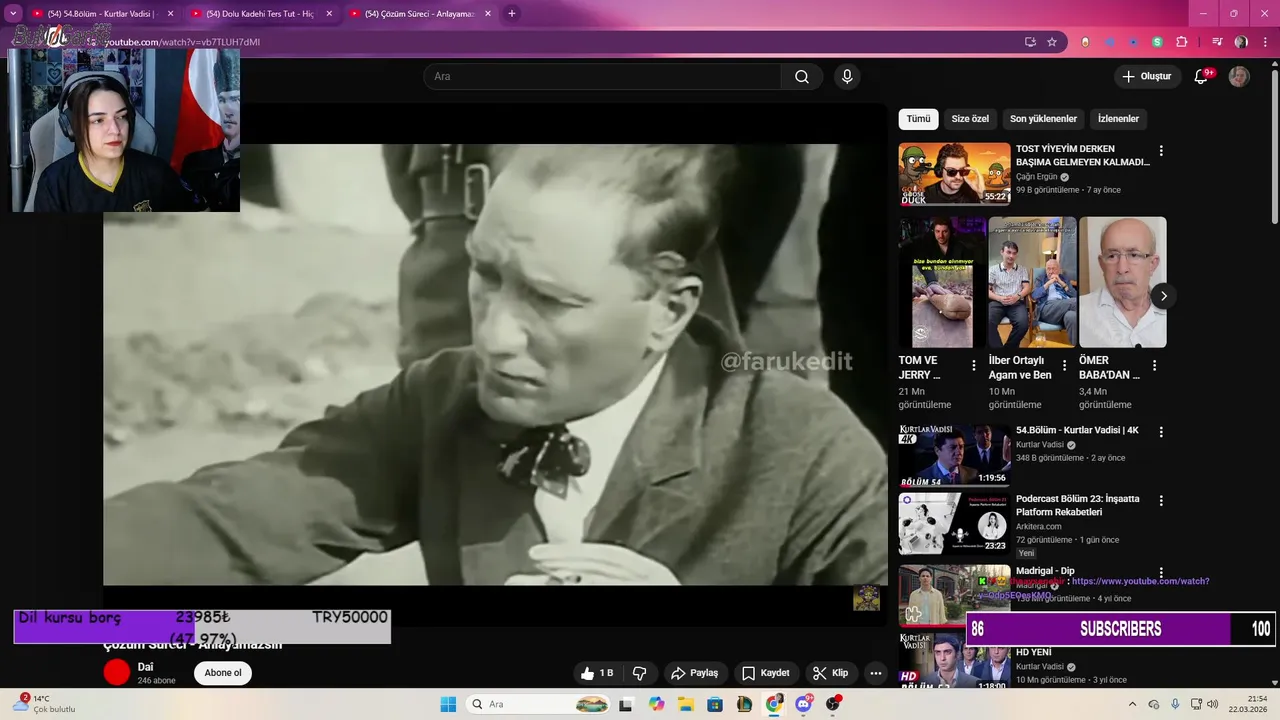Open the Windows Start menu
This screenshot has width=1280, height=720.
[447, 704]
